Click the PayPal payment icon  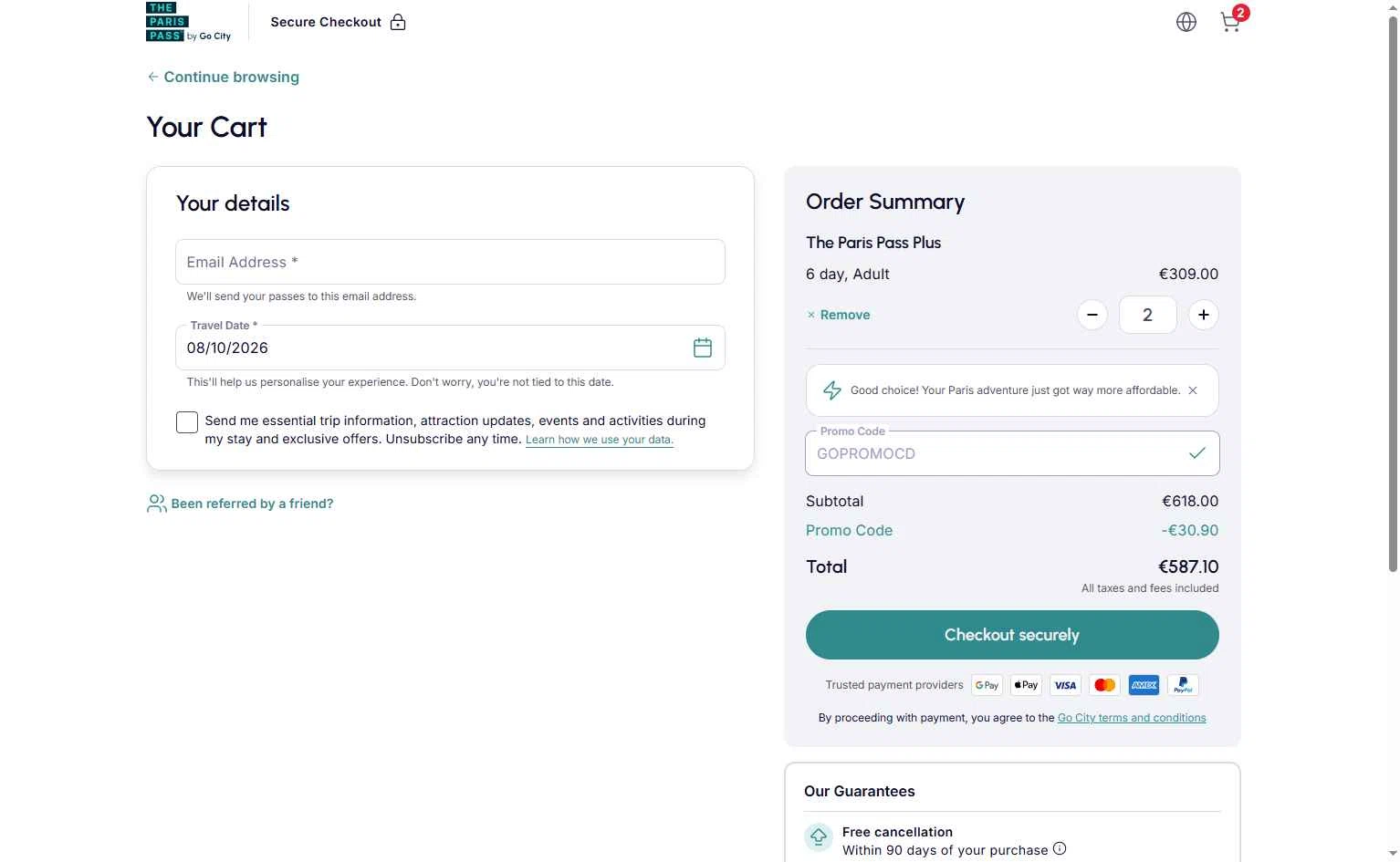(1183, 685)
